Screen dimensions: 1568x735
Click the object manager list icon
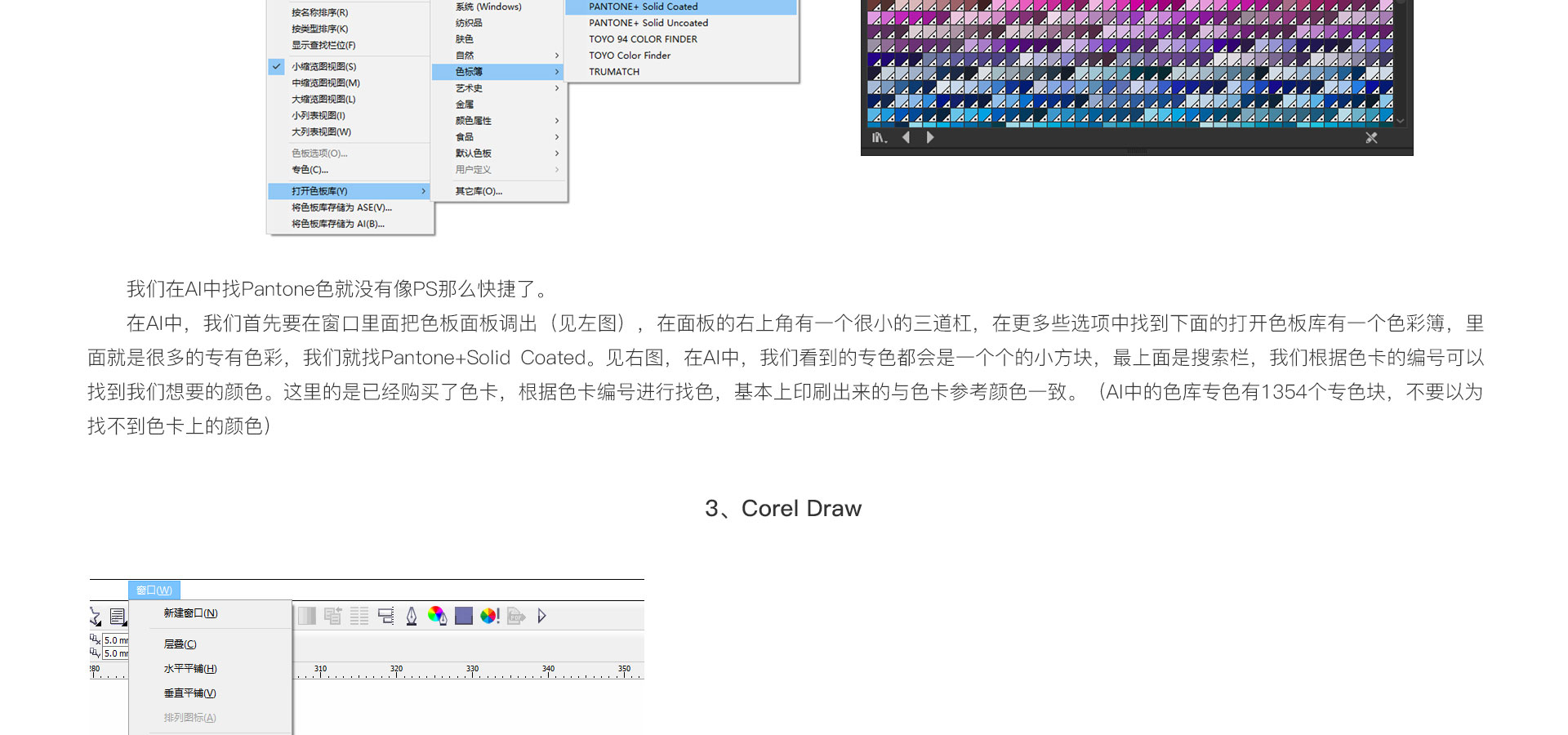(332, 616)
